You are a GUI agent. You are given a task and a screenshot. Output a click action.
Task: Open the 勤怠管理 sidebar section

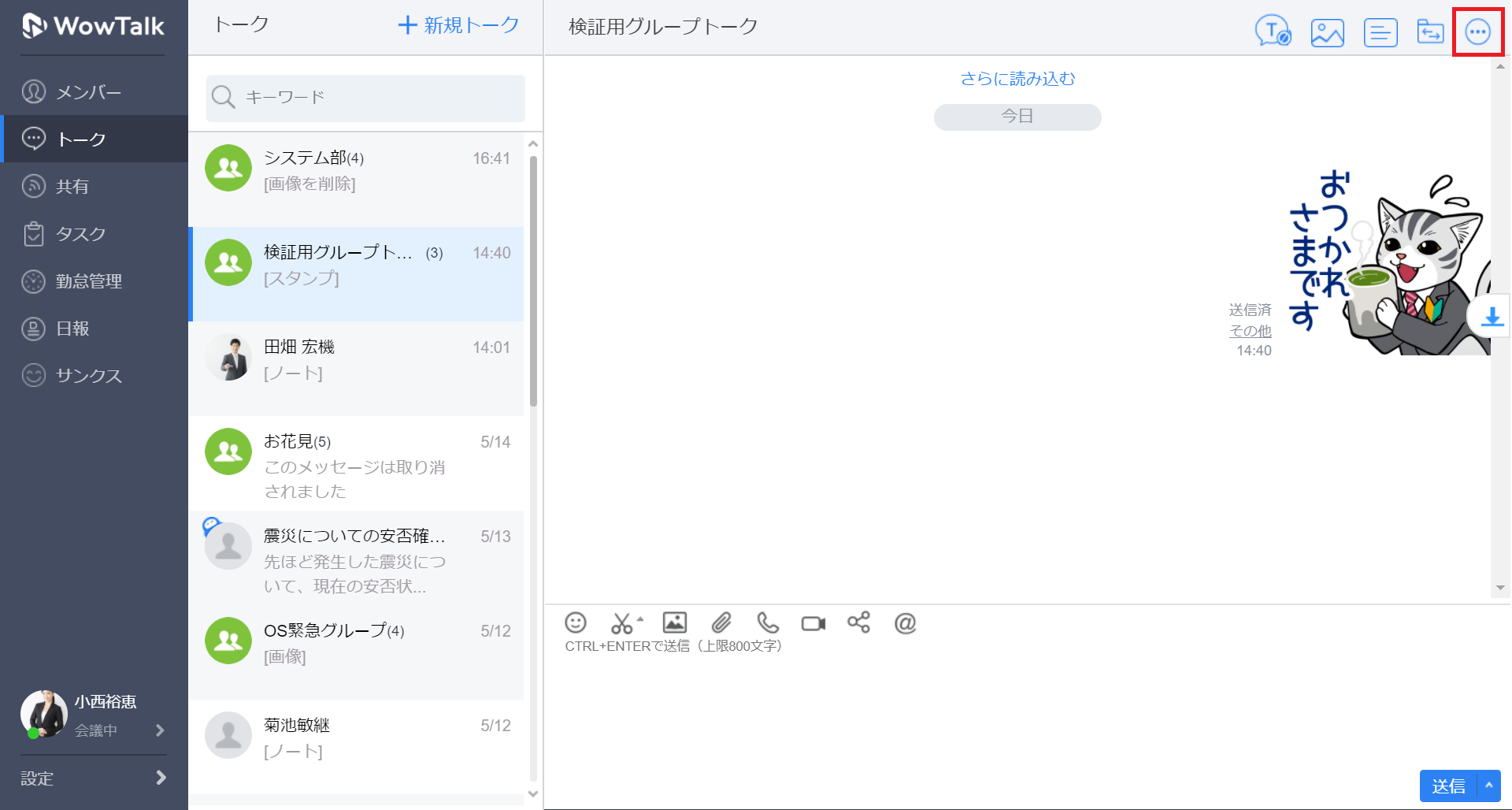[x=94, y=281]
